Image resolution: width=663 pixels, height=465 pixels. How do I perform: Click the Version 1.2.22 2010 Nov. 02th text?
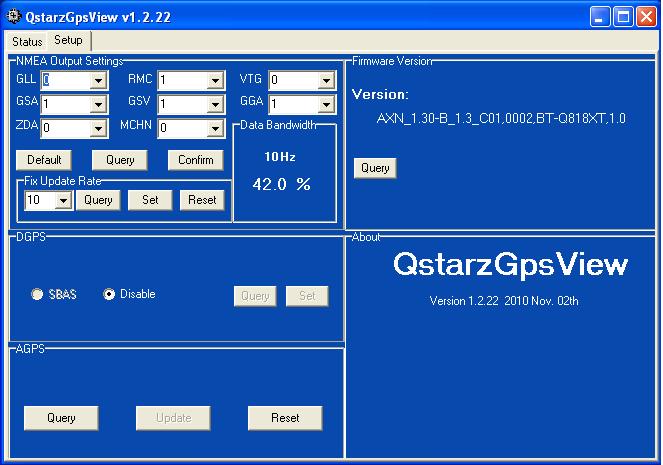[504, 301]
